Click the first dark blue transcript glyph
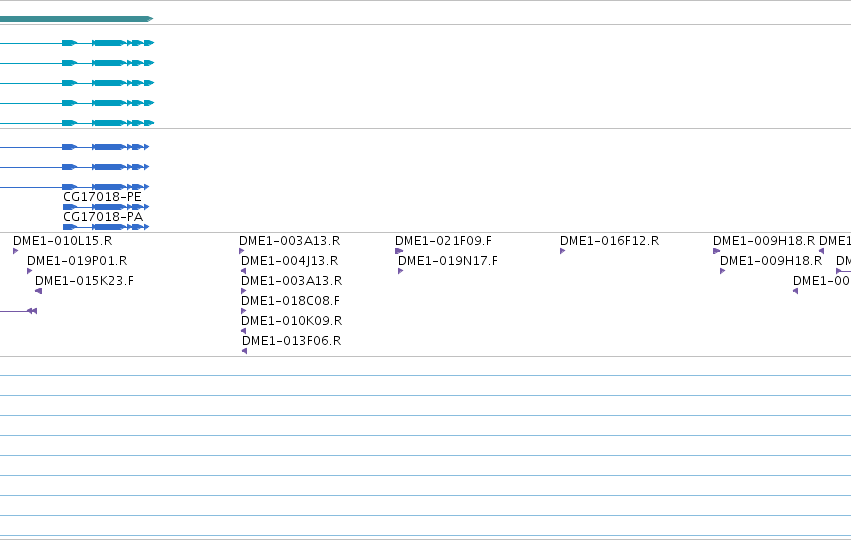This screenshot has width=851, height=540. click(x=74, y=147)
